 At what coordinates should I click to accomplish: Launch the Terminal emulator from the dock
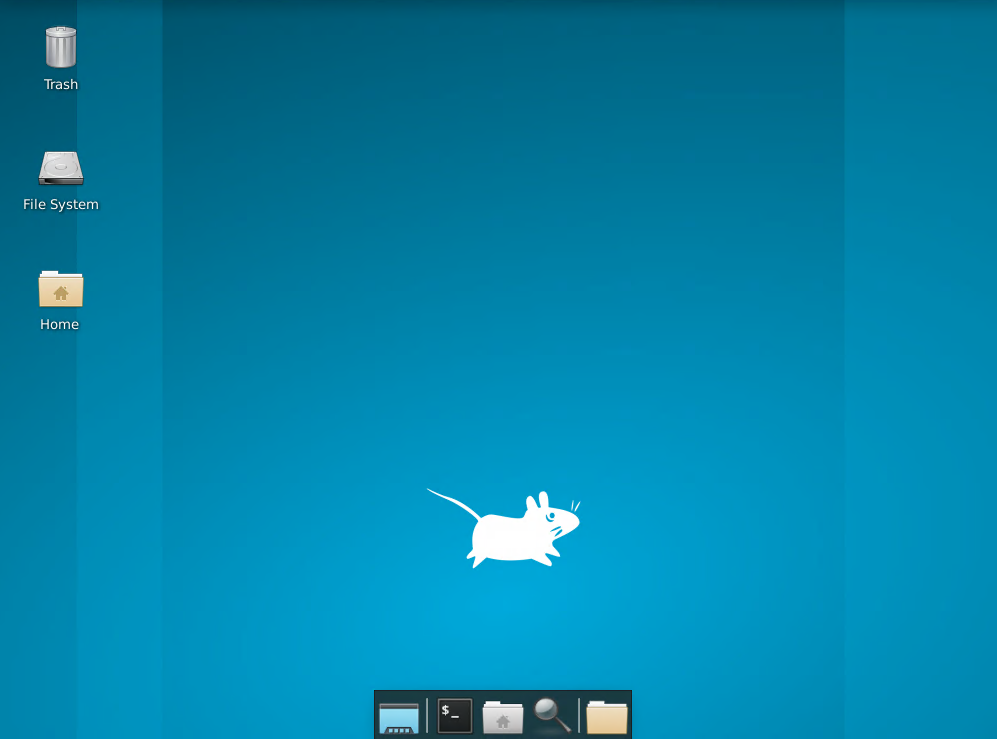tap(455, 716)
